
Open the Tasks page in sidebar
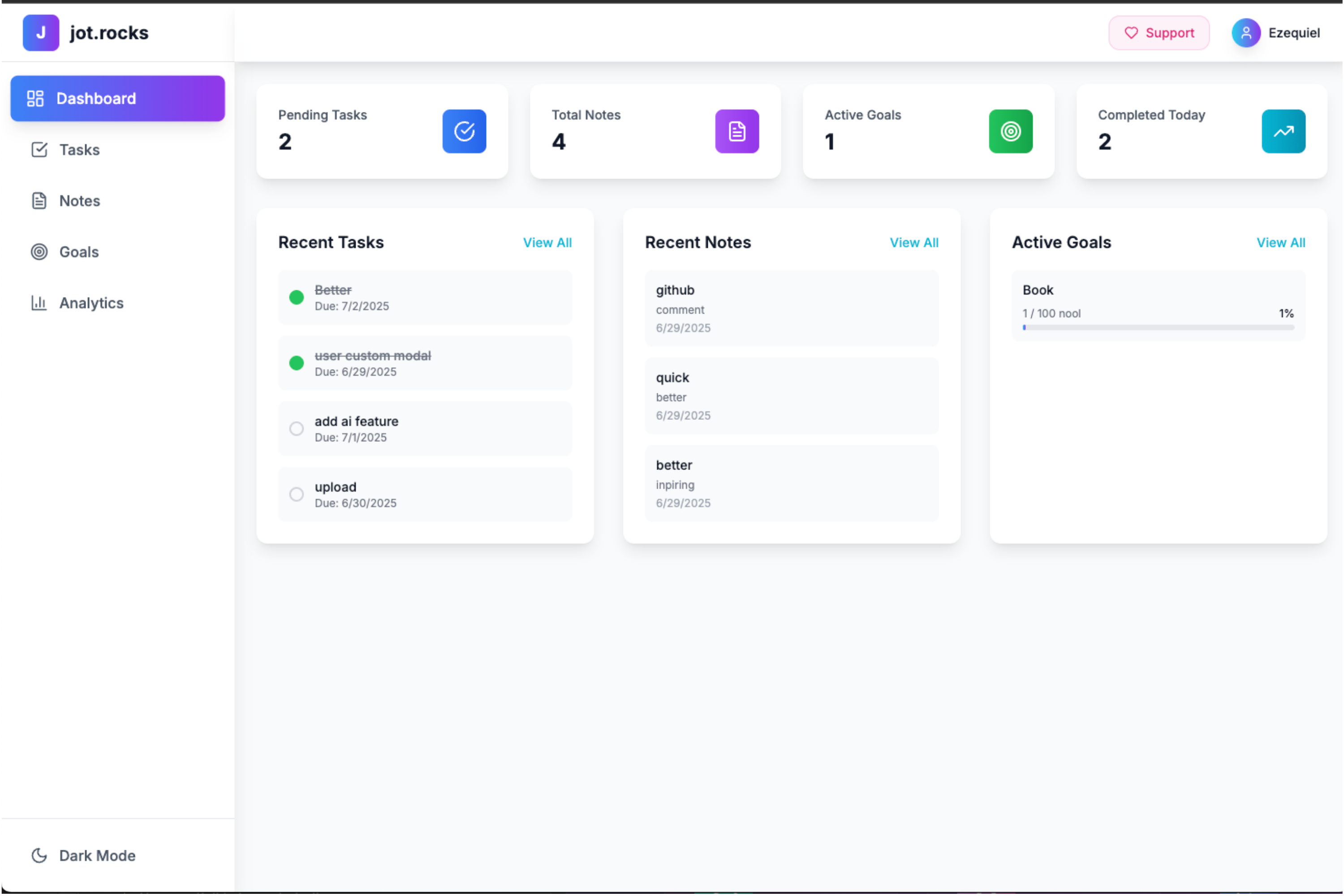point(79,150)
